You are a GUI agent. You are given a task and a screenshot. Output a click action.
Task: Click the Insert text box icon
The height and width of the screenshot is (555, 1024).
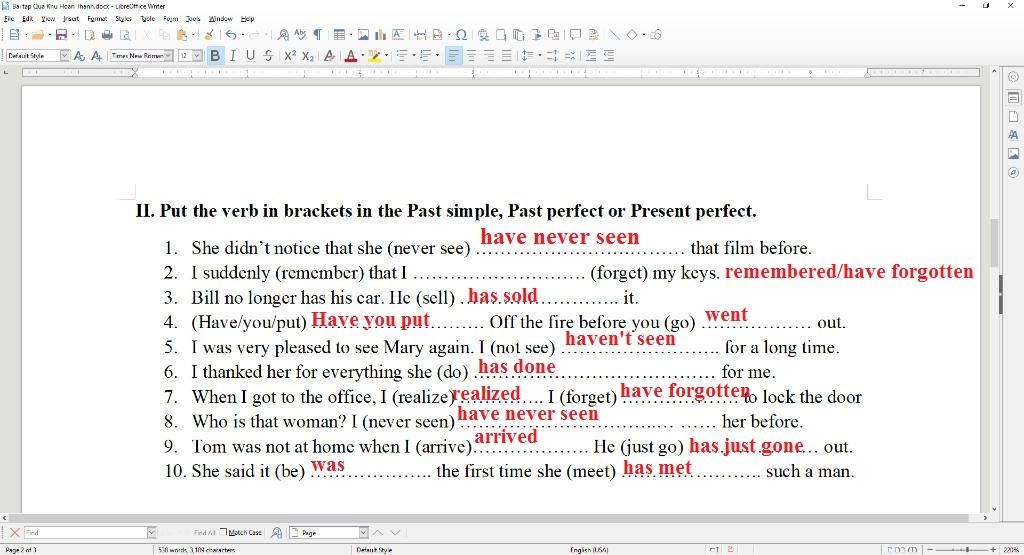pos(398,35)
